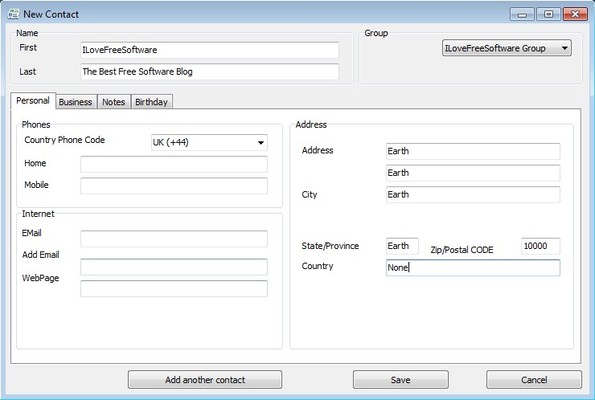Focus the Mobile phone field
Screen dimensions: 595x400
[x=174, y=186]
